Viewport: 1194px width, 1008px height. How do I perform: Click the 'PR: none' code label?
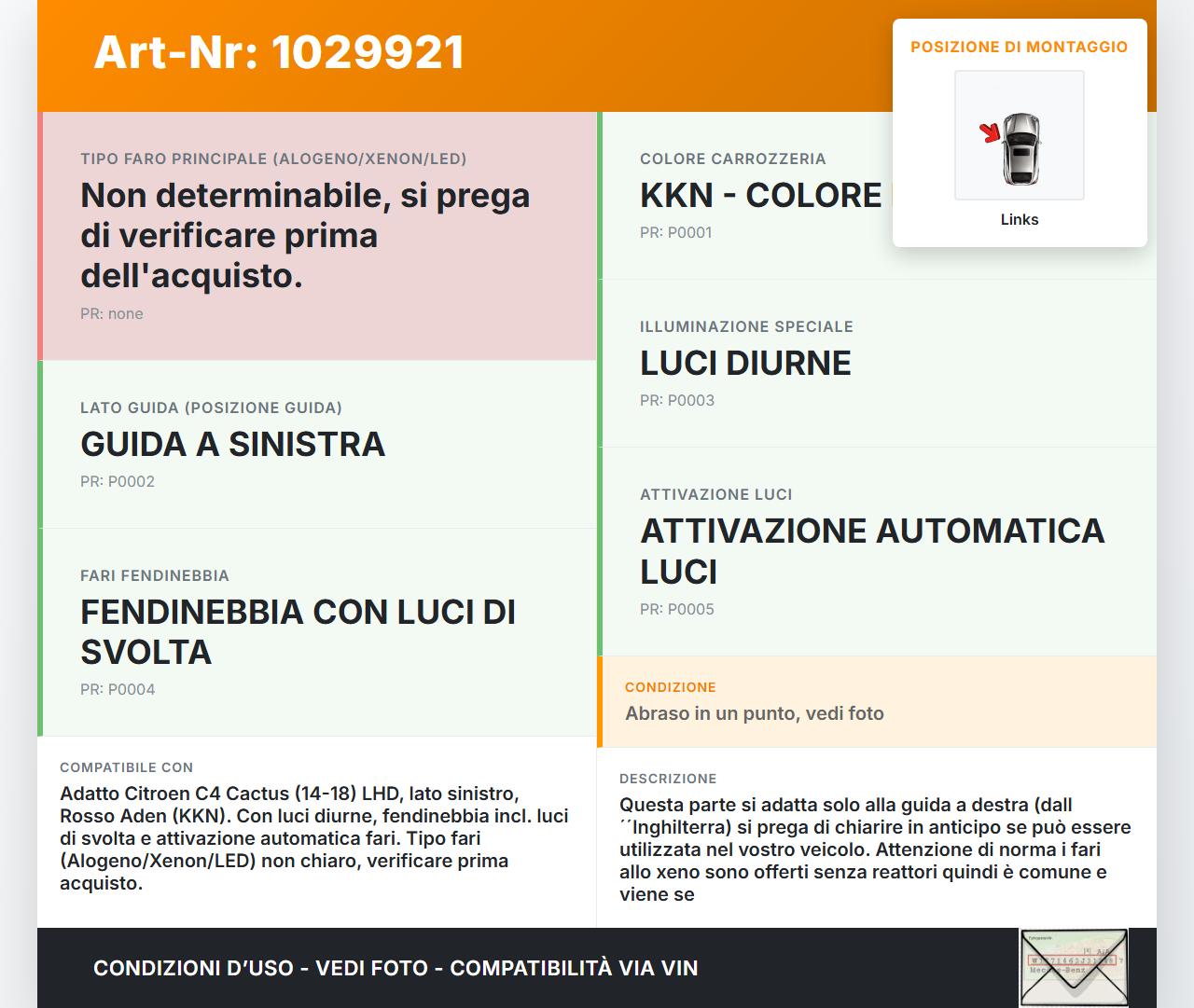[x=111, y=313]
